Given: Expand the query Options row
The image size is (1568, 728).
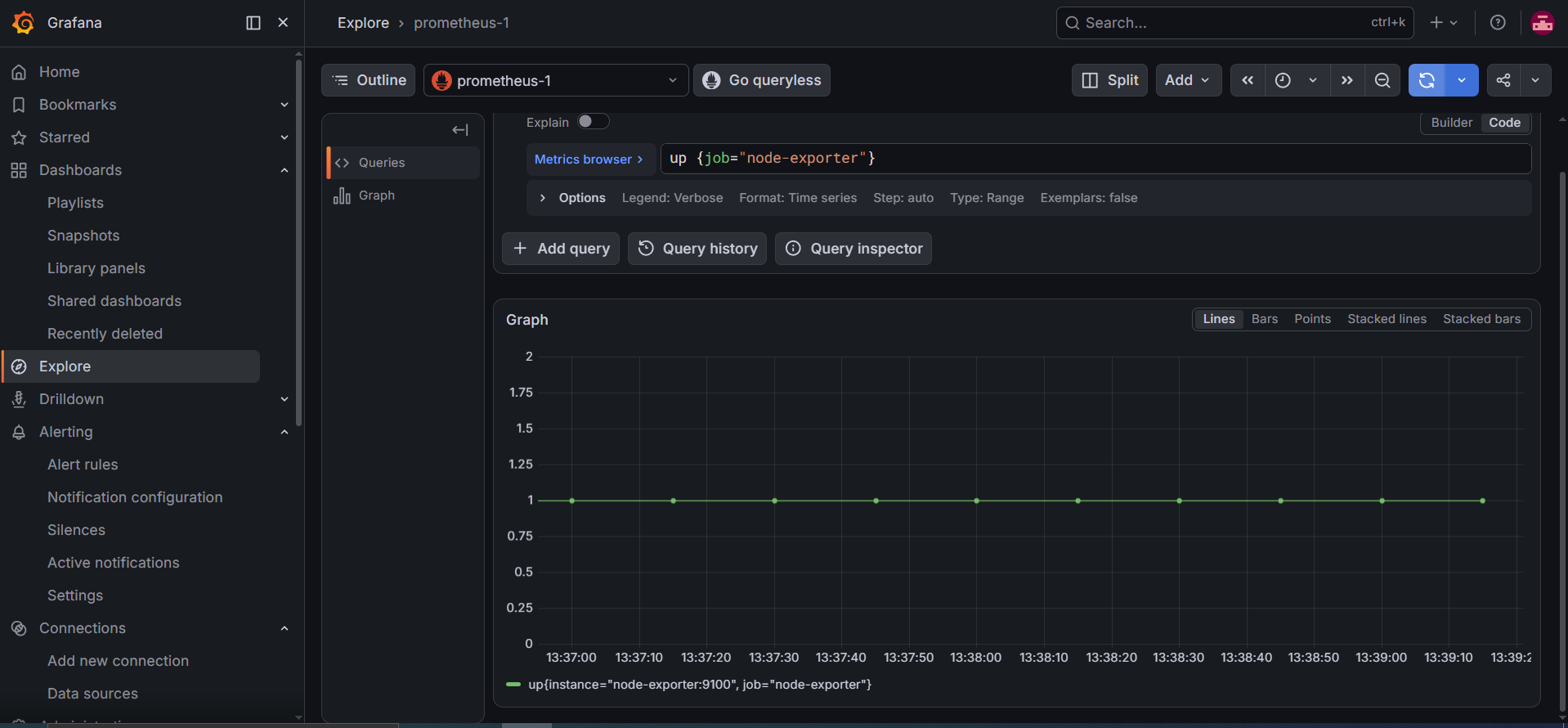Looking at the screenshot, I should [x=542, y=198].
